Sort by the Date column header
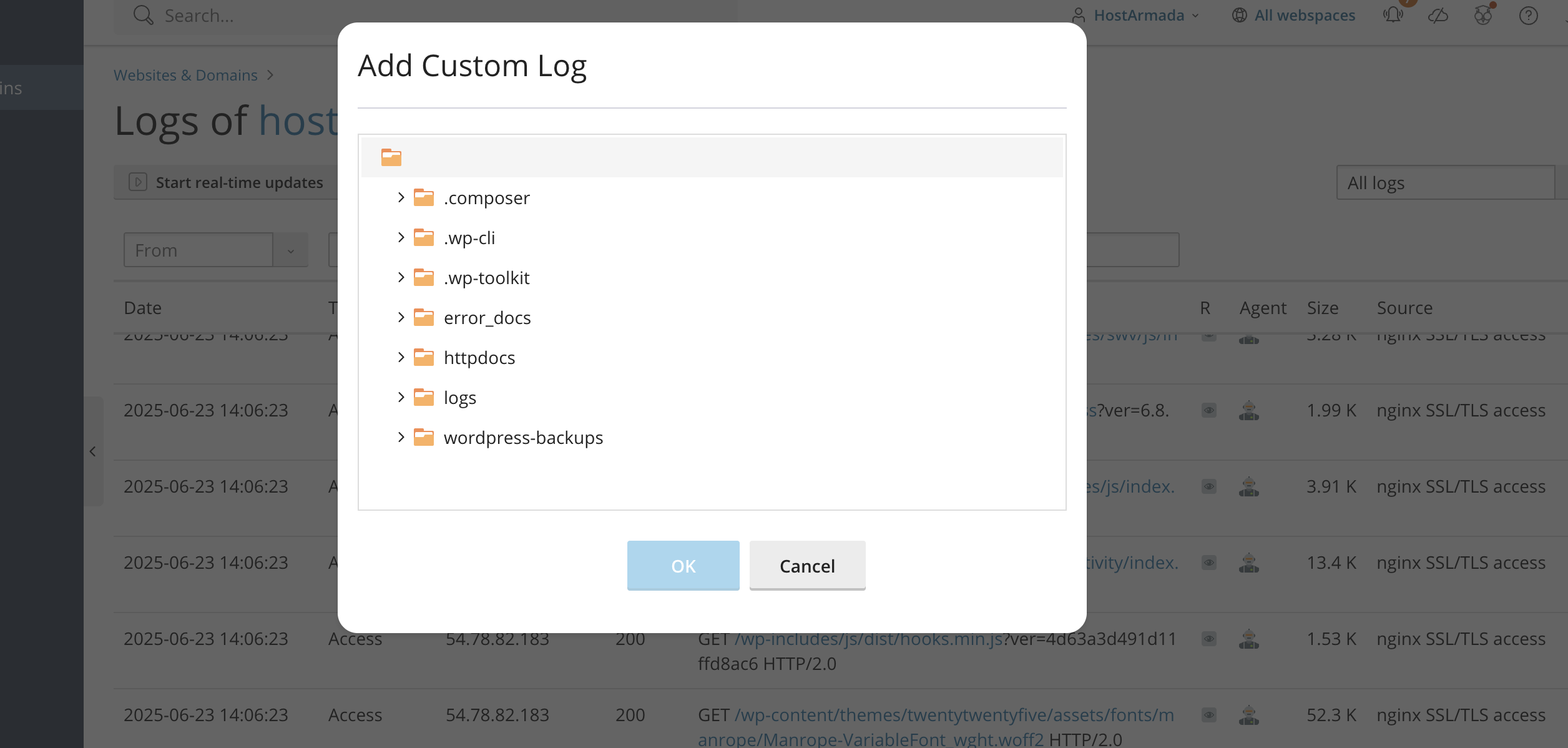Viewport: 1568px width, 748px height. pos(143,308)
